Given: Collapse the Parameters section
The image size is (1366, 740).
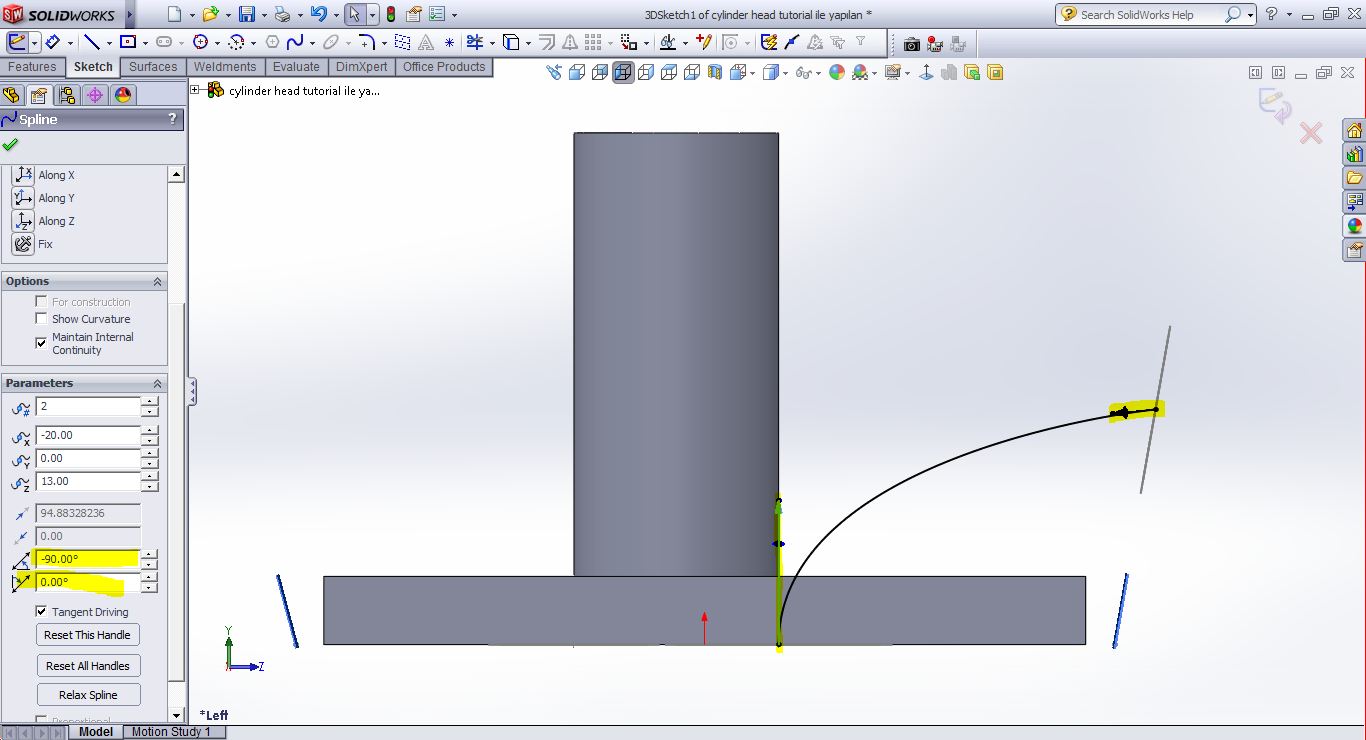Looking at the screenshot, I should click(x=157, y=384).
